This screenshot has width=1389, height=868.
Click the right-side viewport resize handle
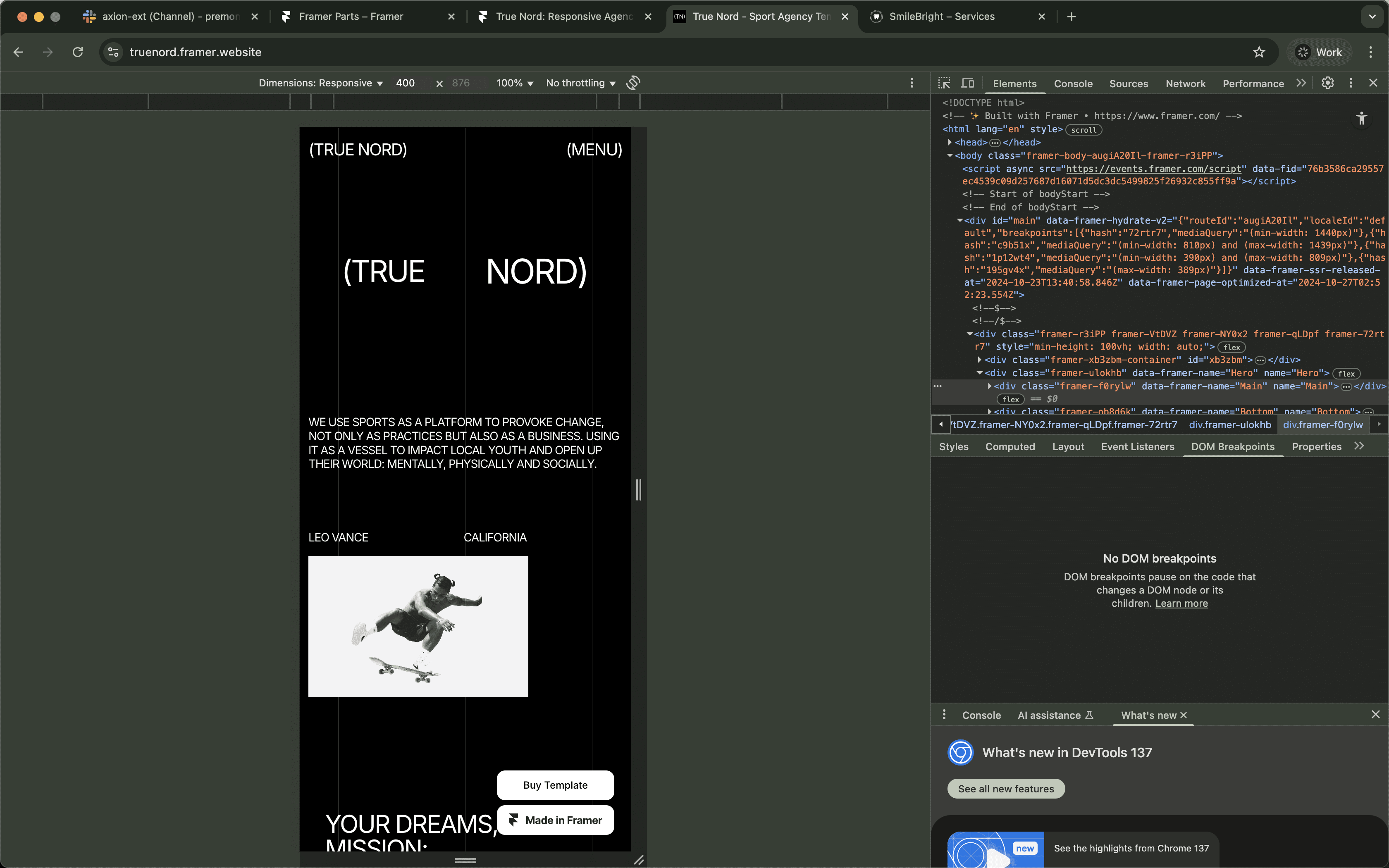(x=638, y=490)
